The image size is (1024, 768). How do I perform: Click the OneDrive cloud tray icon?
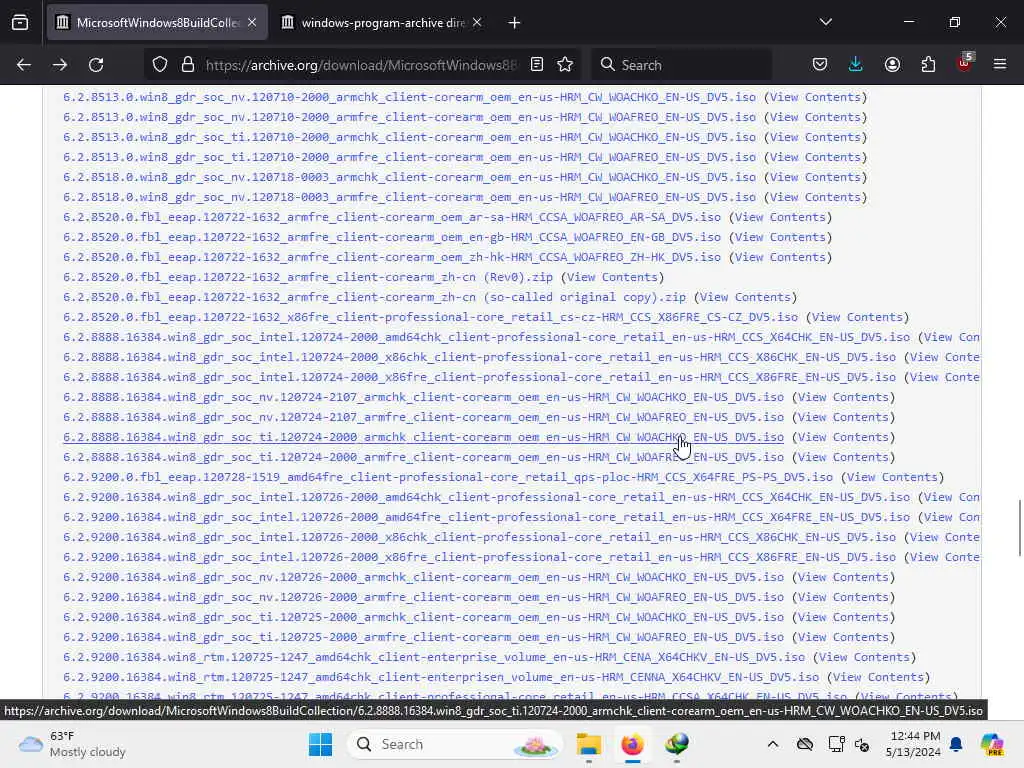tap(805, 744)
